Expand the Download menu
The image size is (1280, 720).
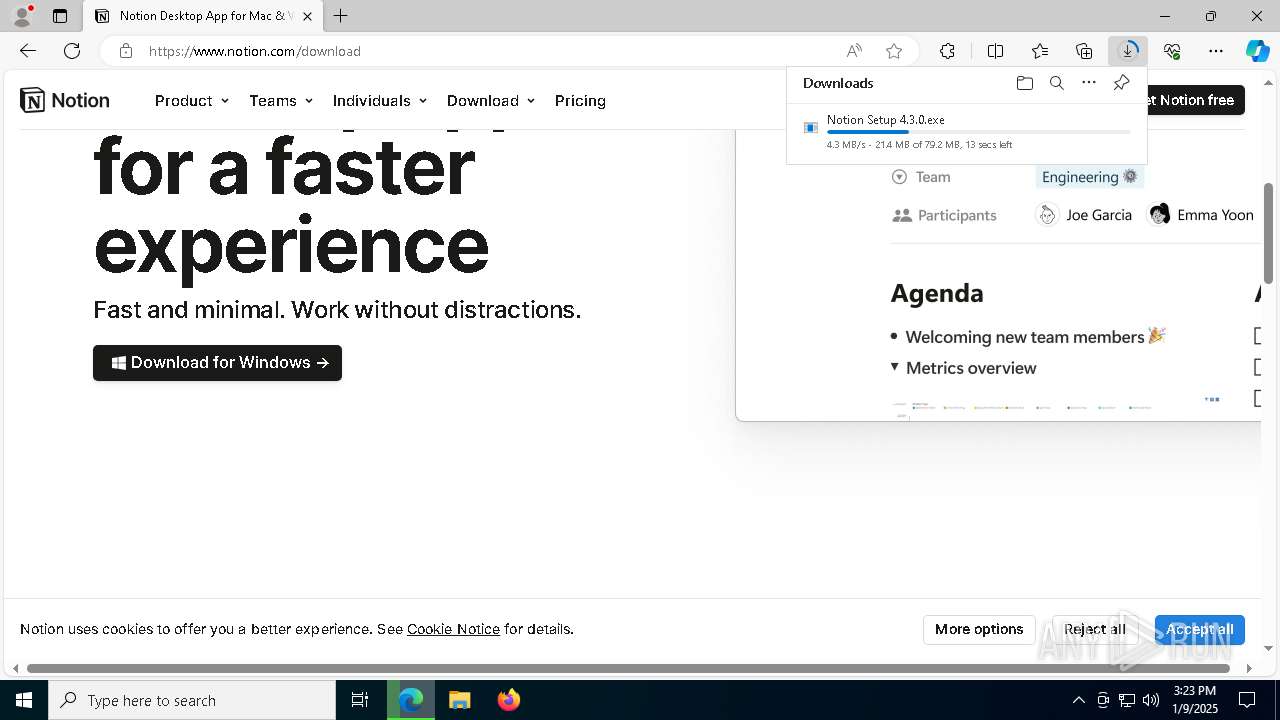pos(491,100)
